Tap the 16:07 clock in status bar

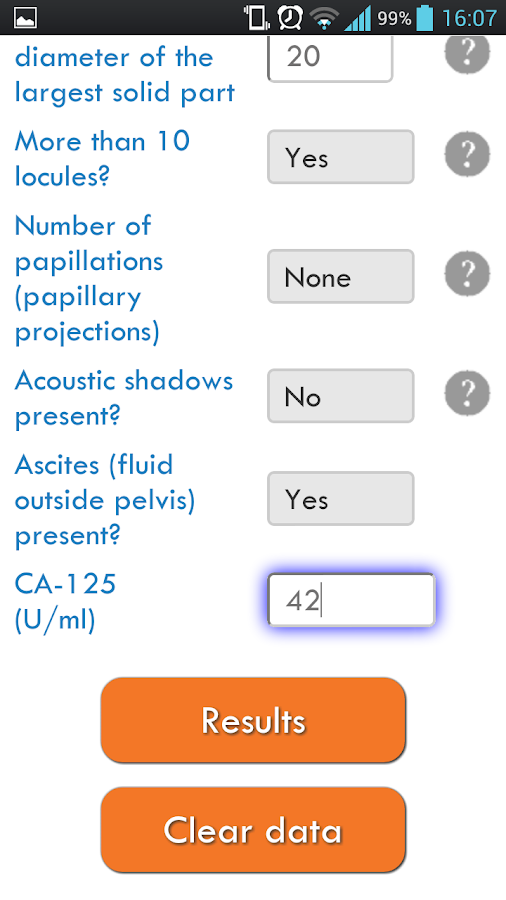pos(469,18)
